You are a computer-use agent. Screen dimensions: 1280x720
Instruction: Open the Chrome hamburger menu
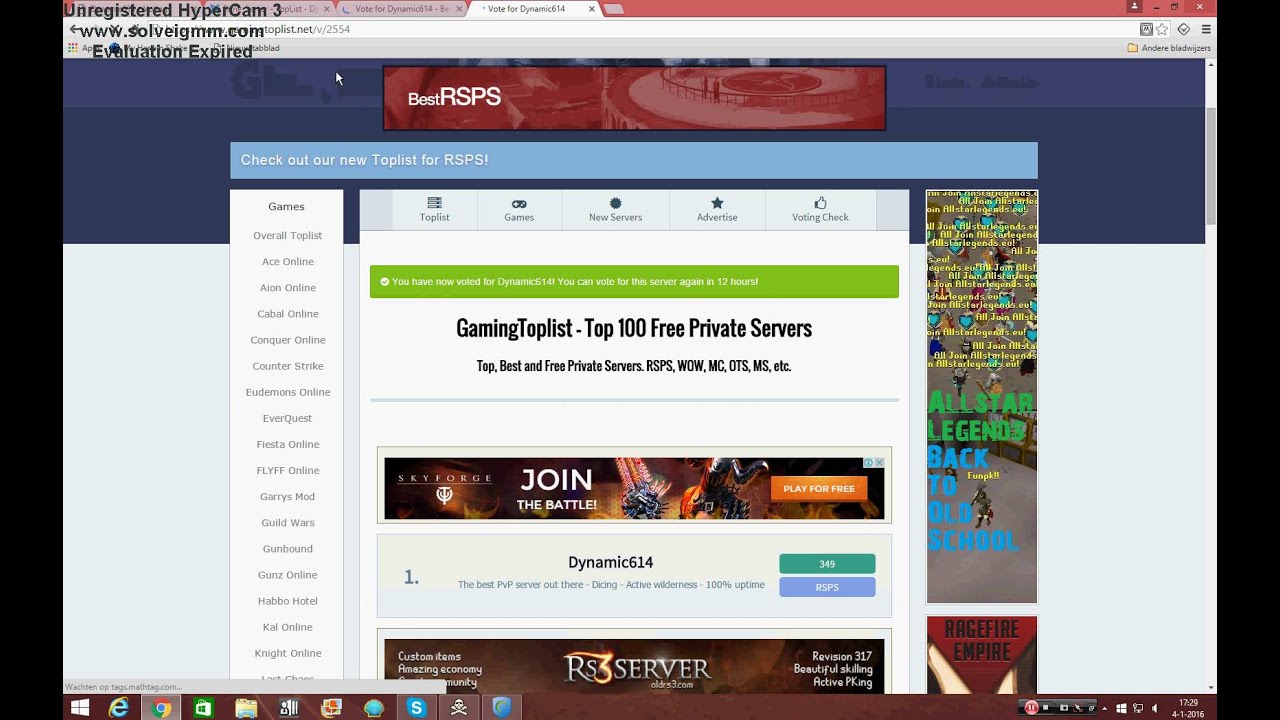click(1206, 30)
